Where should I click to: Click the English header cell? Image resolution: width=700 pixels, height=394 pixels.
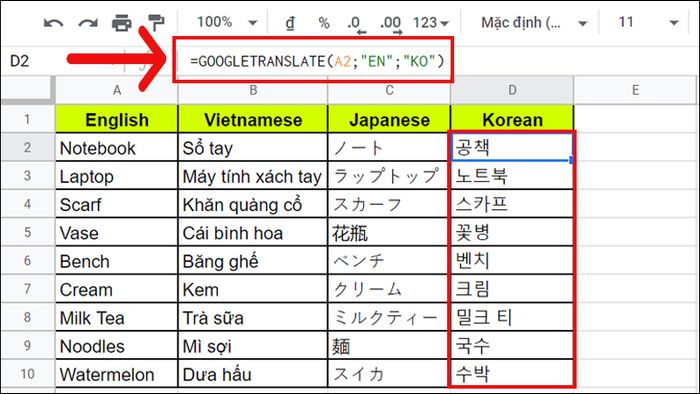tap(117, 119)
